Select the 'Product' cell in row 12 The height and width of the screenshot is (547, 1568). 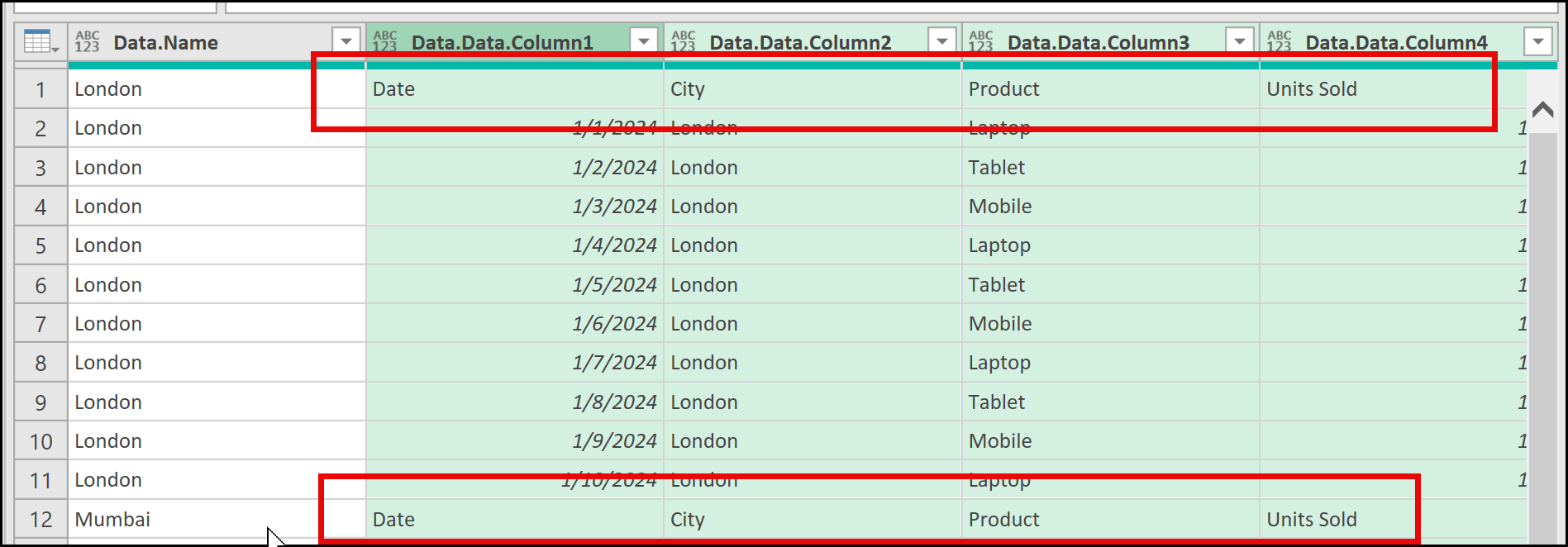pyautogui.click(x=1004, y=520)
